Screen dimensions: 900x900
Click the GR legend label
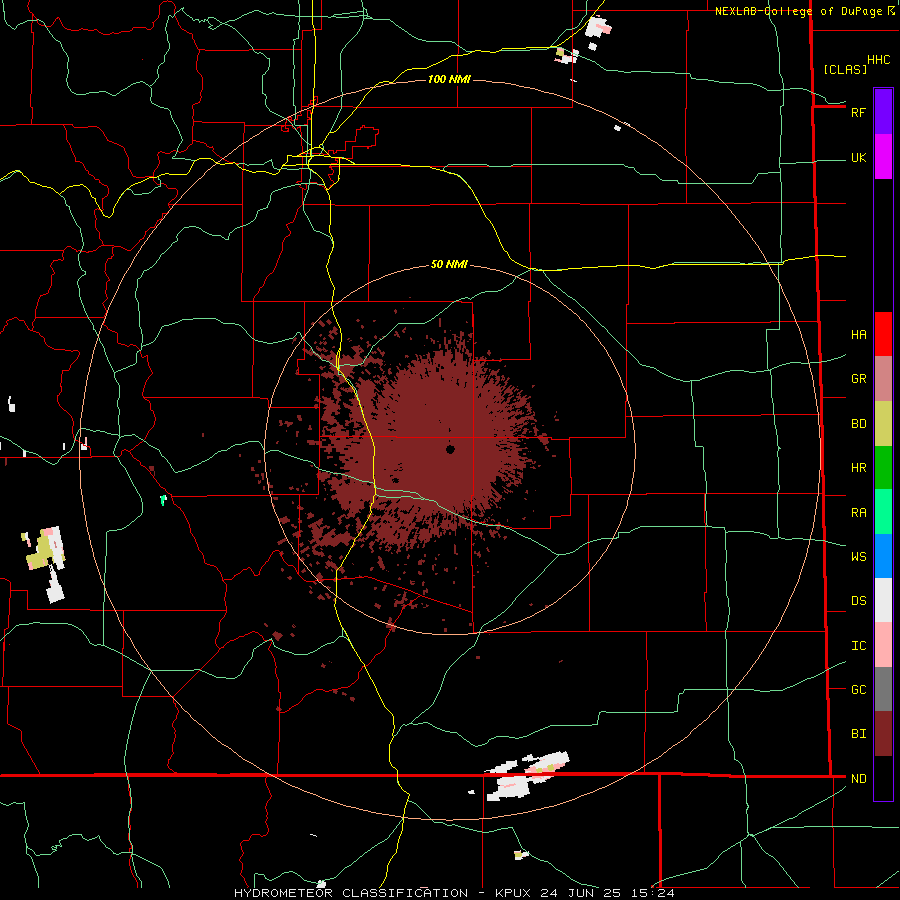[858, 379]
